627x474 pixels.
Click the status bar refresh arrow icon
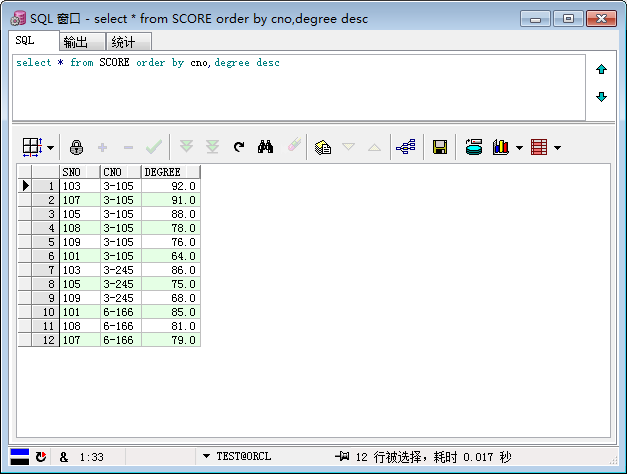(41, 457)
